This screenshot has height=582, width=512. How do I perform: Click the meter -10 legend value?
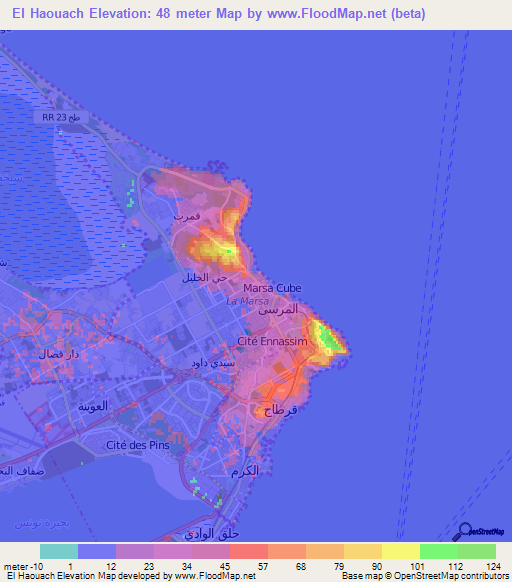[x=23, y=567]
